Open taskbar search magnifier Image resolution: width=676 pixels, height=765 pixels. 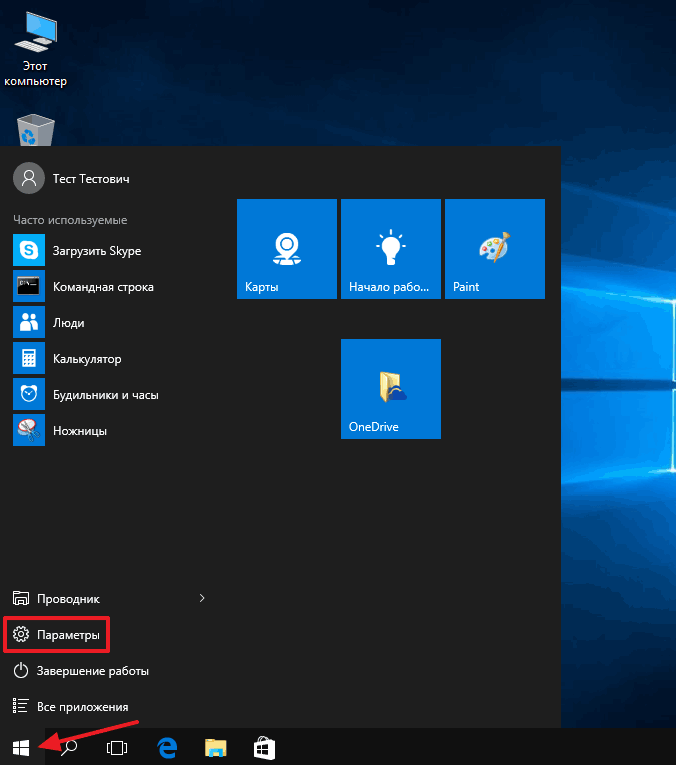click(x=69, y=747)
